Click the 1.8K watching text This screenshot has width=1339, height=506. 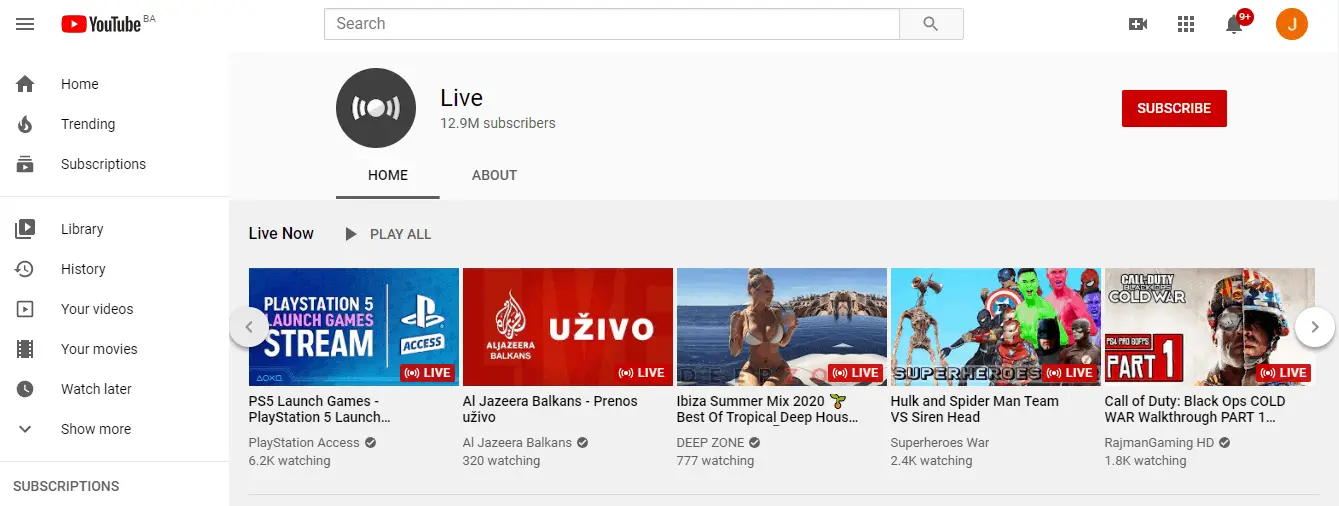coord(1146,461)
